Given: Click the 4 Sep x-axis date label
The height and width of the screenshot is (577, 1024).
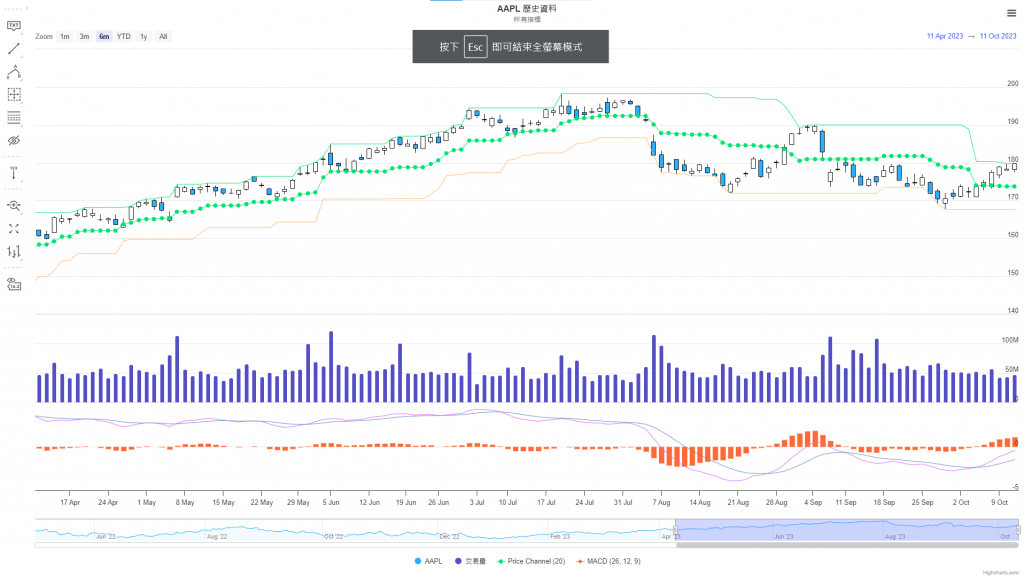Looking at the screenshot, I should click(x=812, y=503).
